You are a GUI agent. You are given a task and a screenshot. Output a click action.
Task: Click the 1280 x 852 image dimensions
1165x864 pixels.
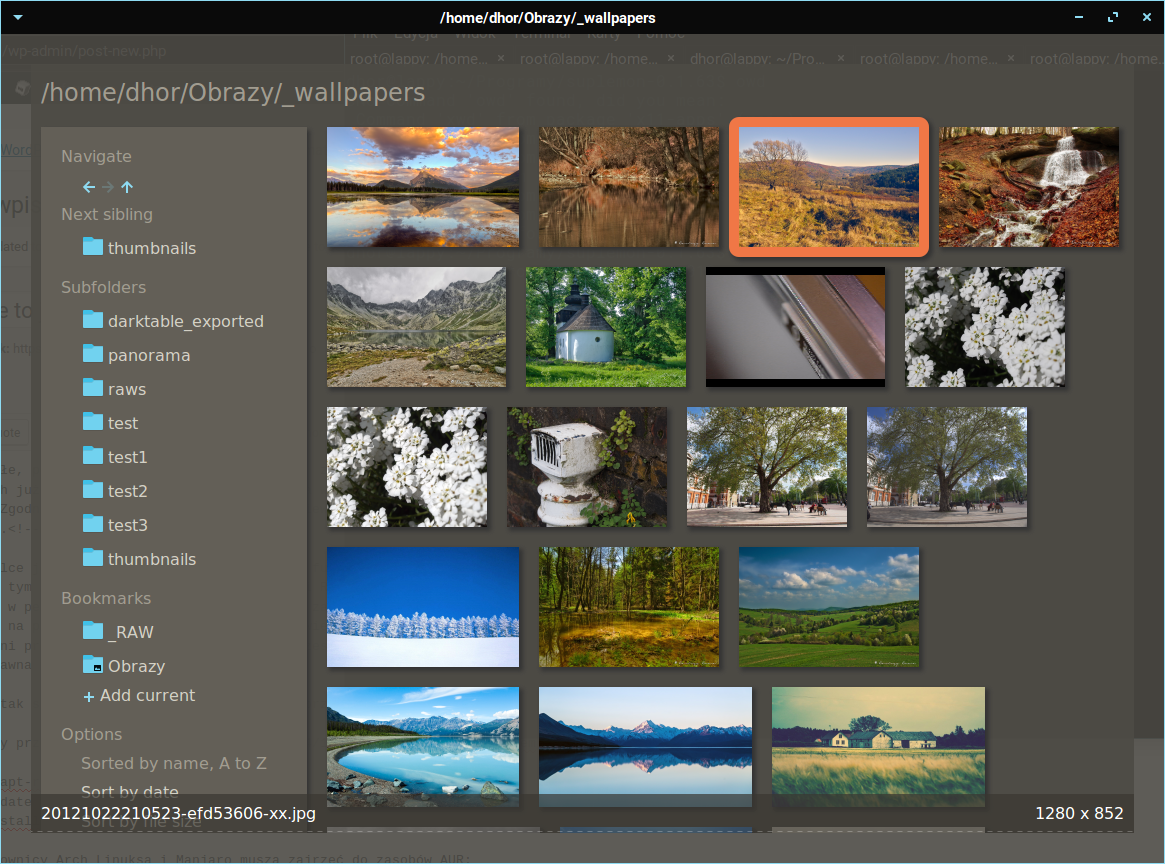1079,813
